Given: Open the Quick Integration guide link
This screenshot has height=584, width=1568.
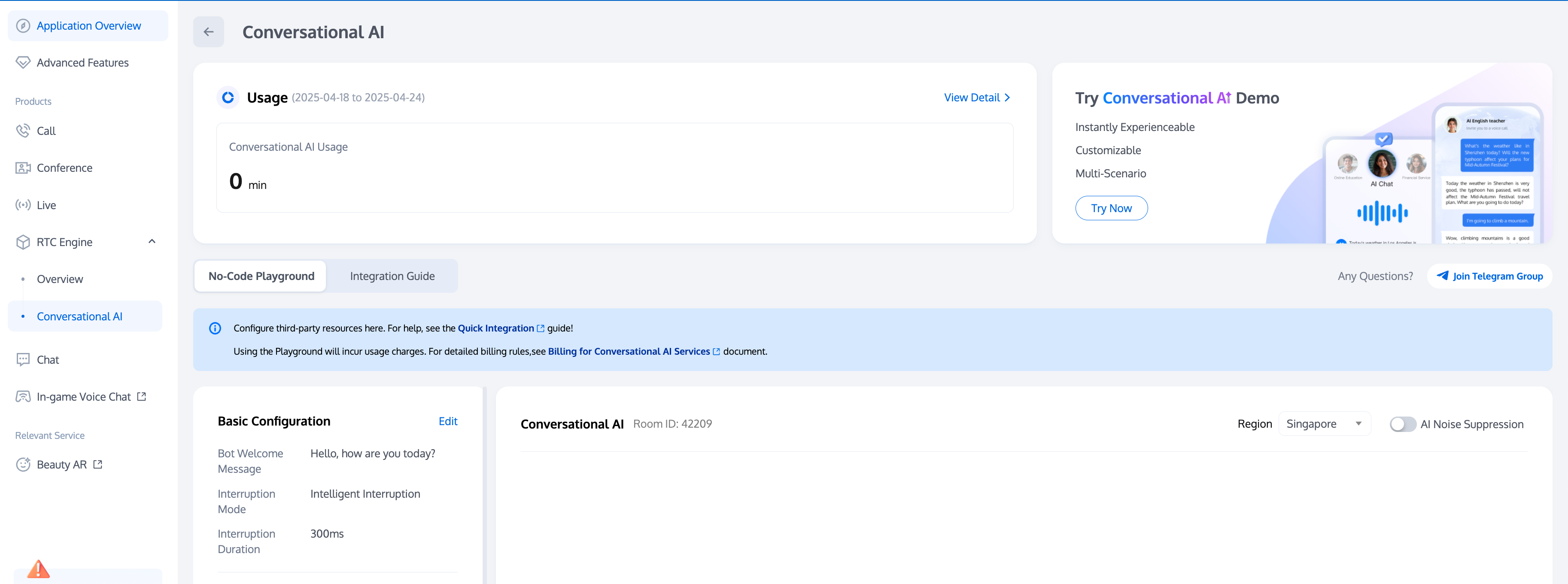Looking at the screenshot, I should (x=495, y=328).
